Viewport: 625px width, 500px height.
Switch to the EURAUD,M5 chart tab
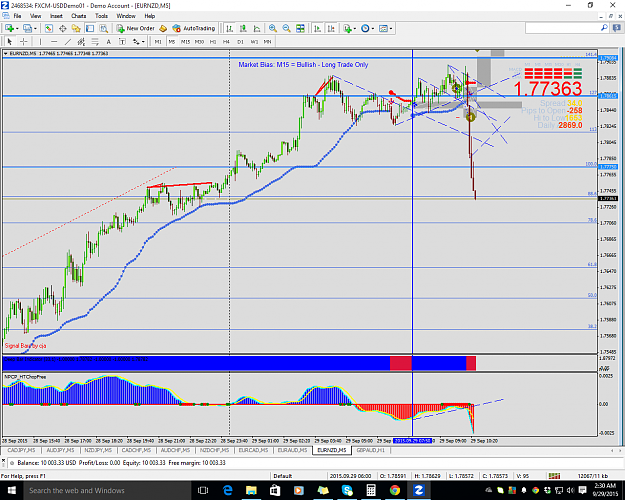click(292, 450)
